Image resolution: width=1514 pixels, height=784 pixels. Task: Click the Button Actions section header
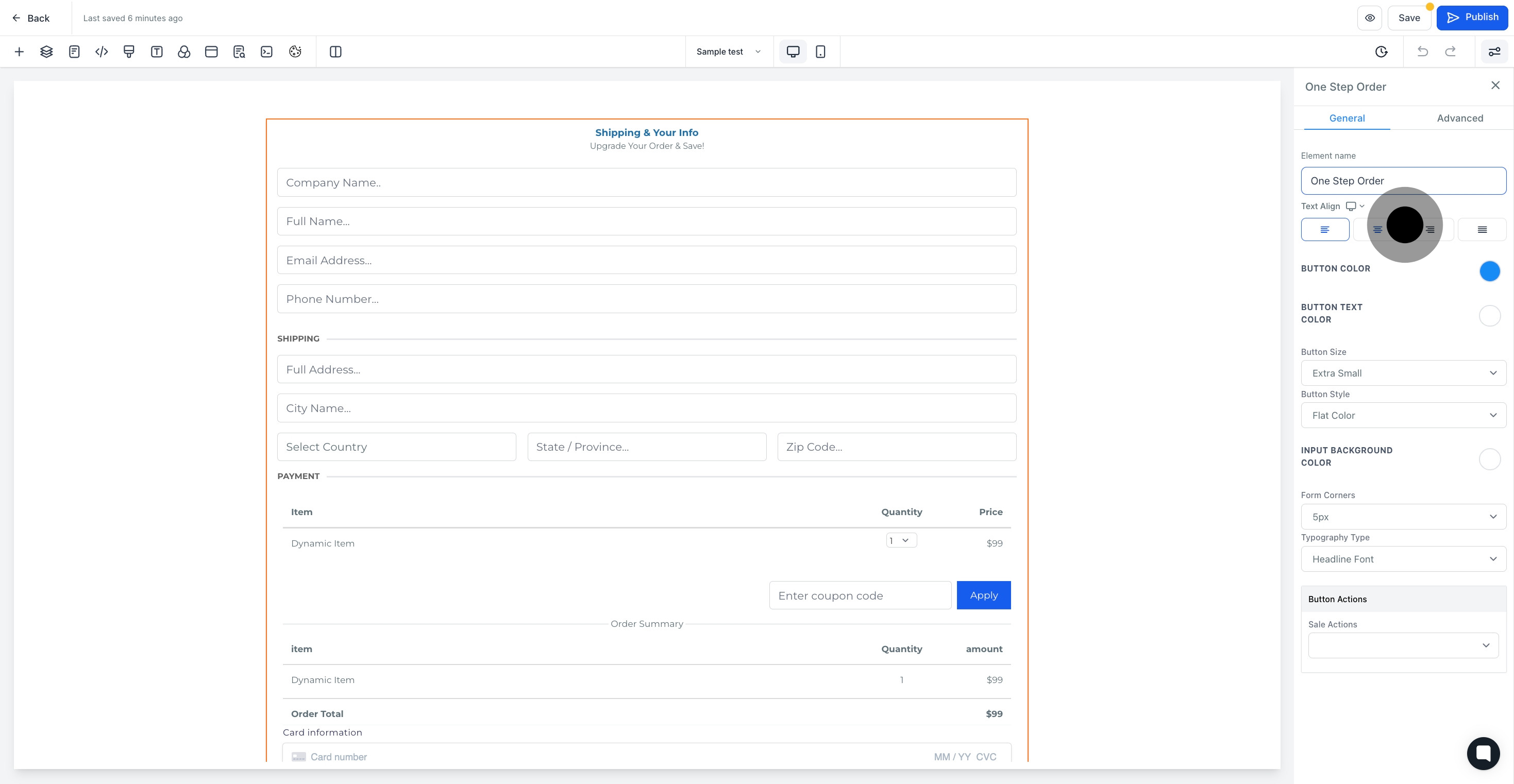click(1403, 599)
